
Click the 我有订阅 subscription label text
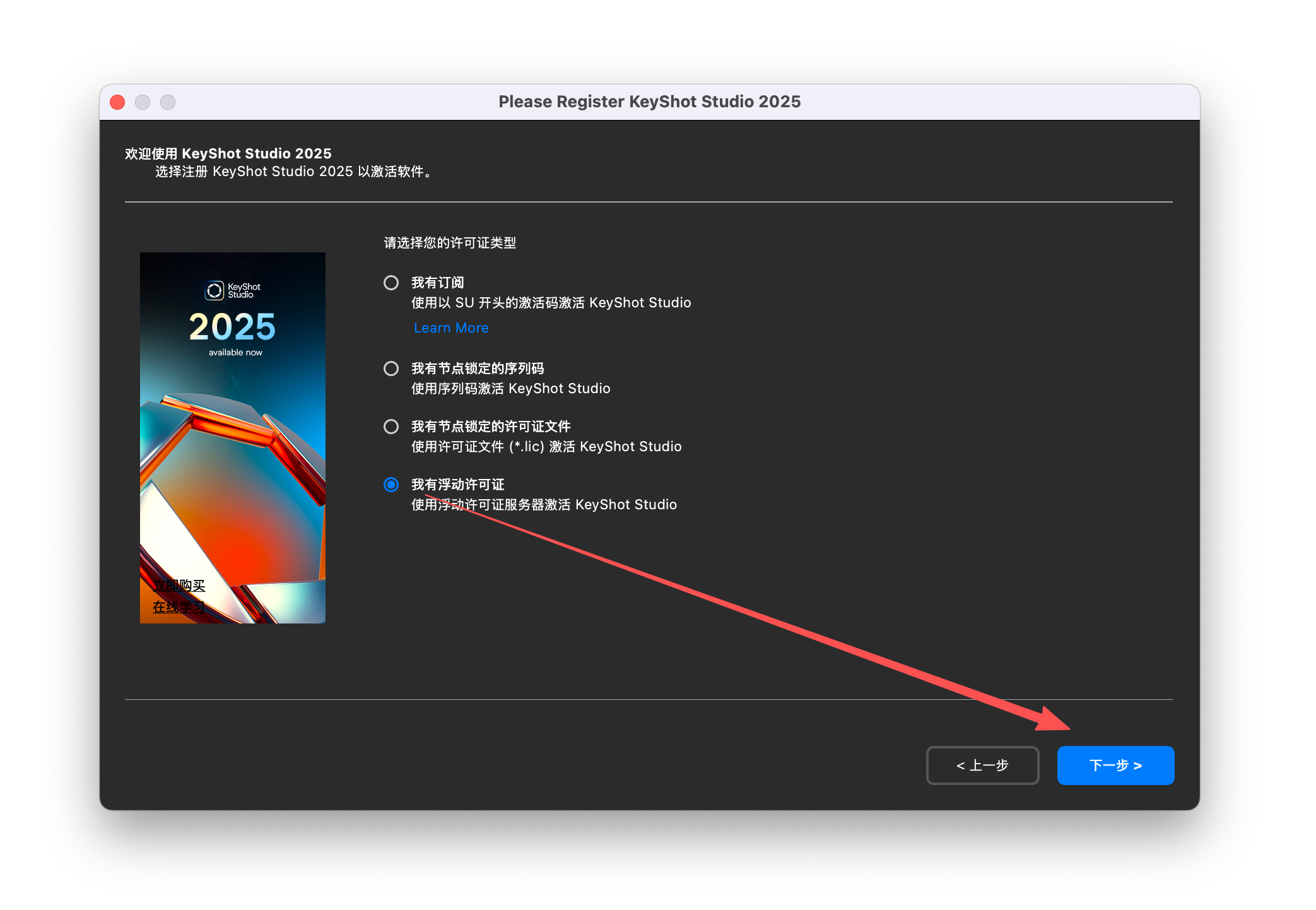tap(437, 283)
